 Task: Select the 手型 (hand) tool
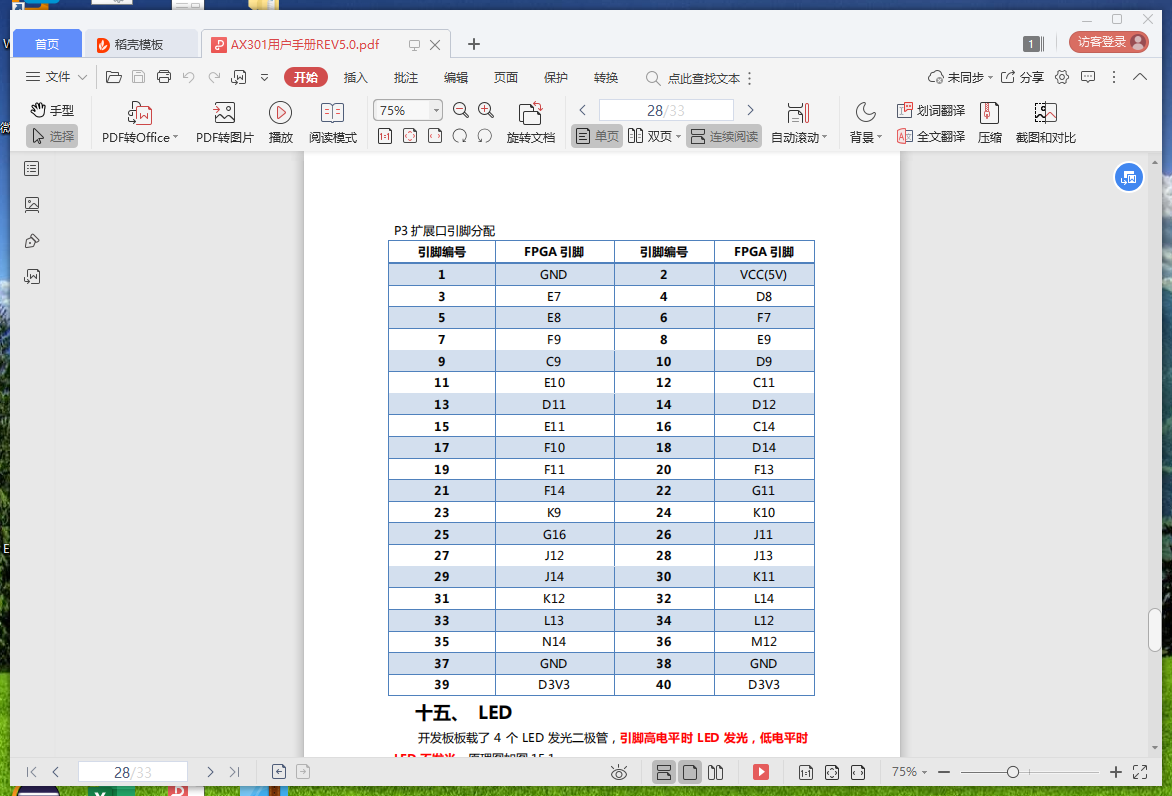pos(52,112)
